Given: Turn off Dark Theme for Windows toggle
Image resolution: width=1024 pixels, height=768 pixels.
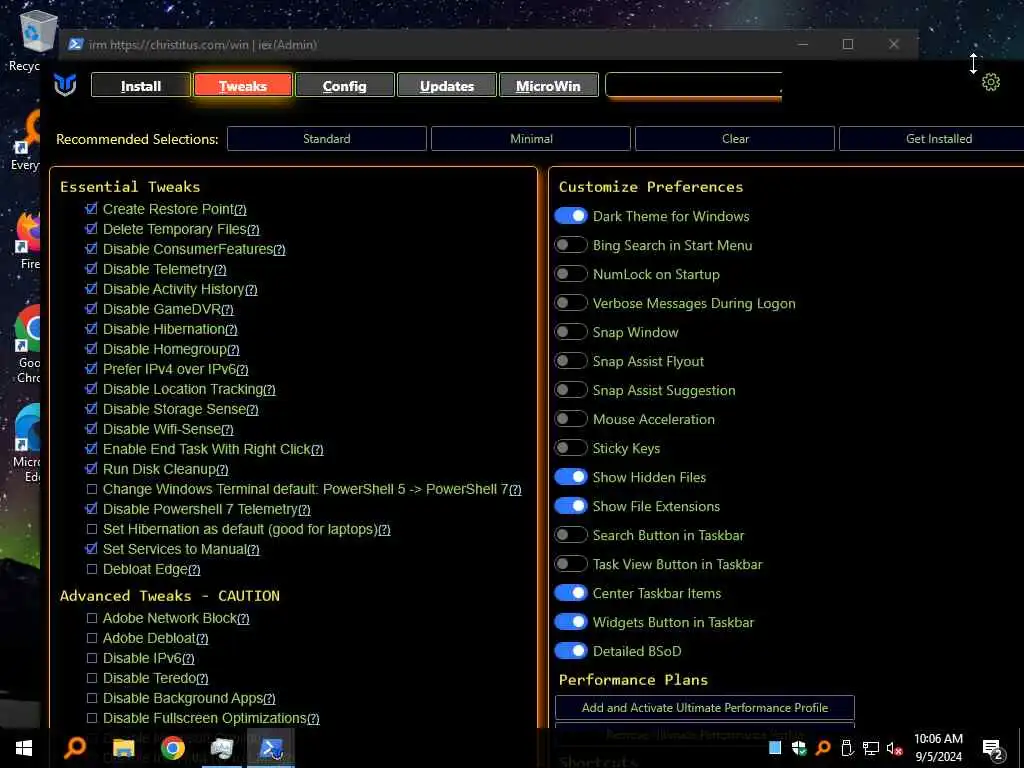Looking at the screenshot, I should coord(571,216).
